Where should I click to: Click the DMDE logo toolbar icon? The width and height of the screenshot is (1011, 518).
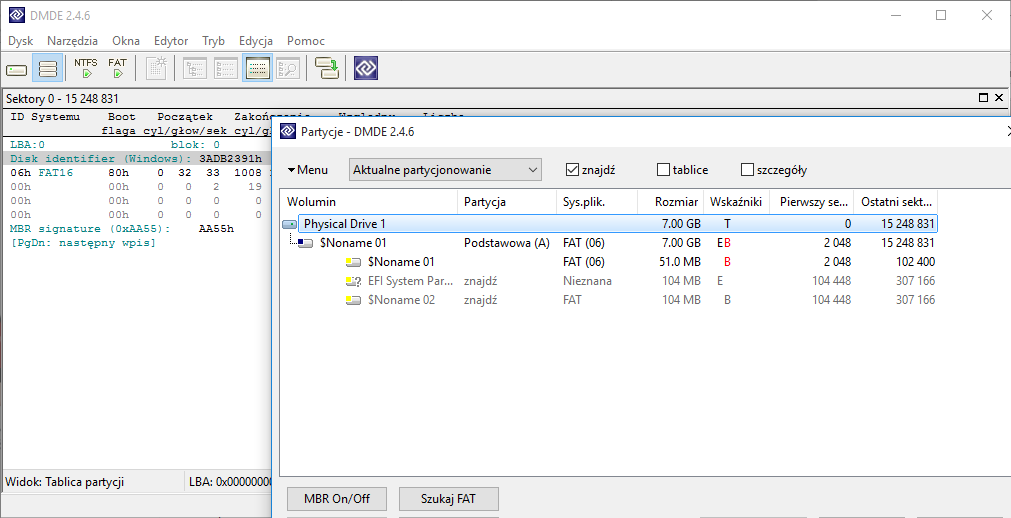(x=366, y=68)
